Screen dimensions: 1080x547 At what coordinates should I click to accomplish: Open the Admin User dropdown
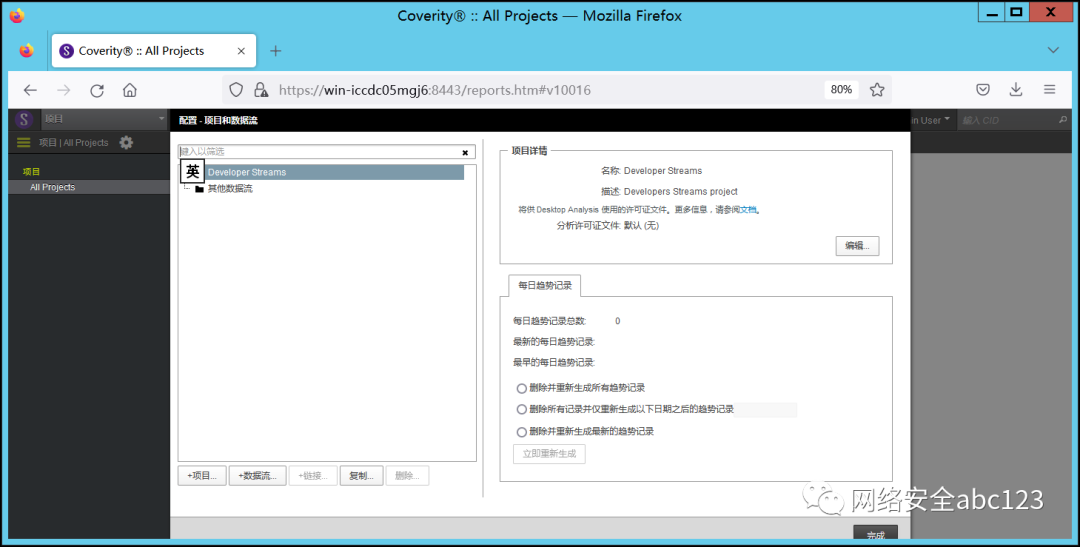(931, 120)
